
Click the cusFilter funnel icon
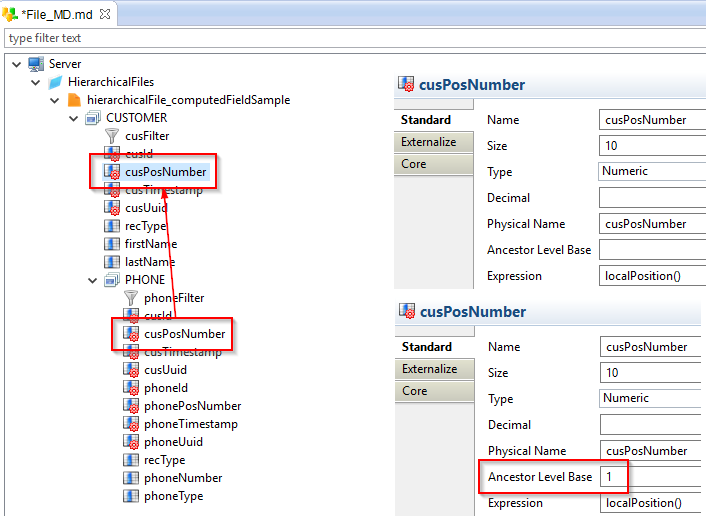(112, 136)
